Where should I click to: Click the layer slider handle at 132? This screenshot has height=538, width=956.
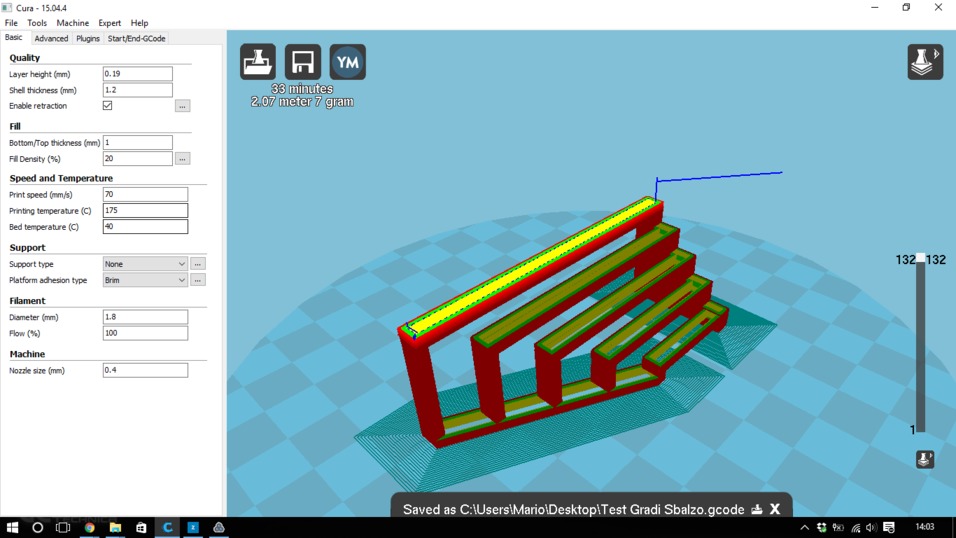pyautogui.click(x=921, y=259)
